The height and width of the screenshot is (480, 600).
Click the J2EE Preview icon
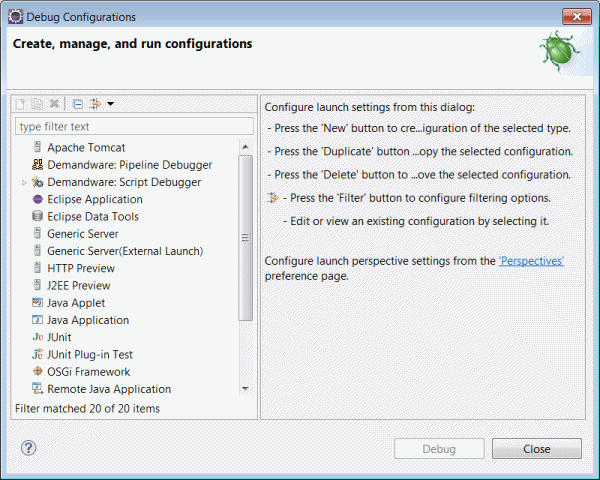click(37, 284)
